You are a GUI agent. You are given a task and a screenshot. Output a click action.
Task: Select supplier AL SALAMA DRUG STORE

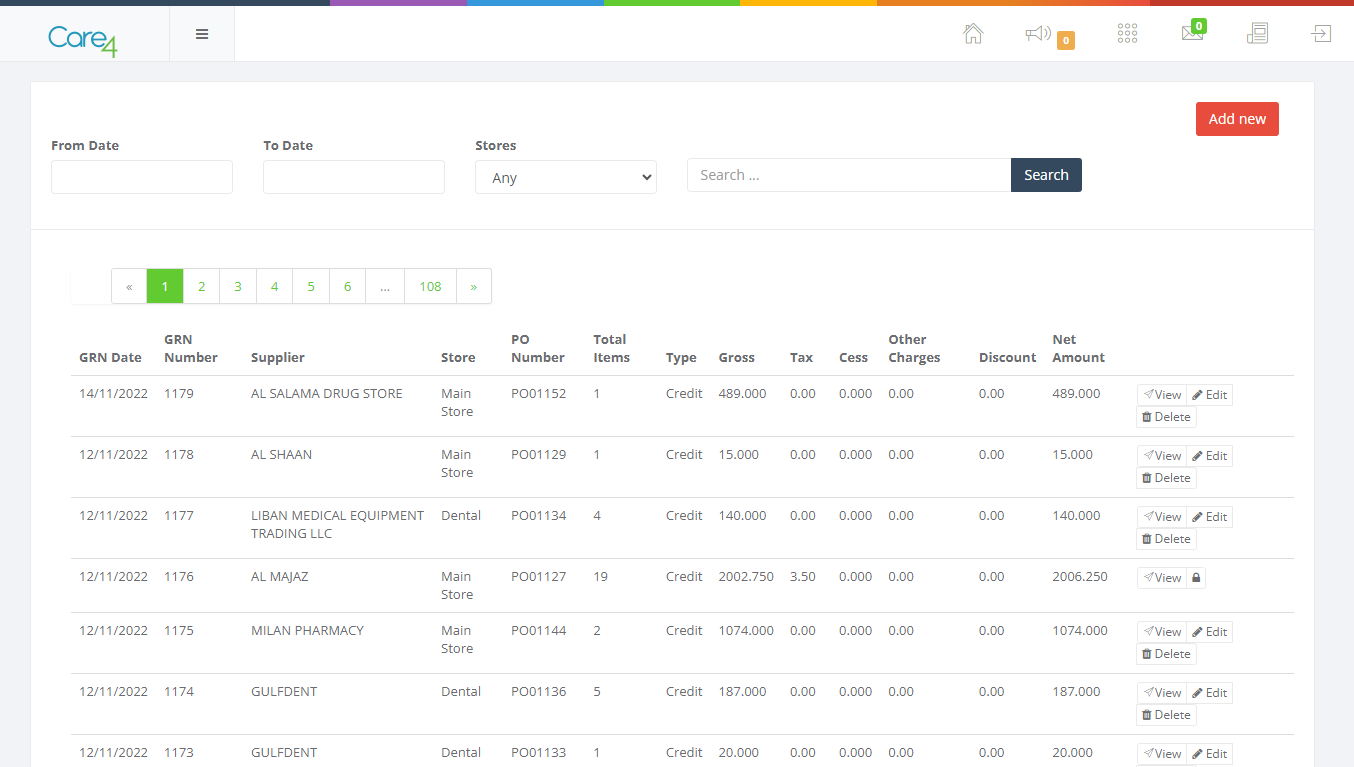327,394
